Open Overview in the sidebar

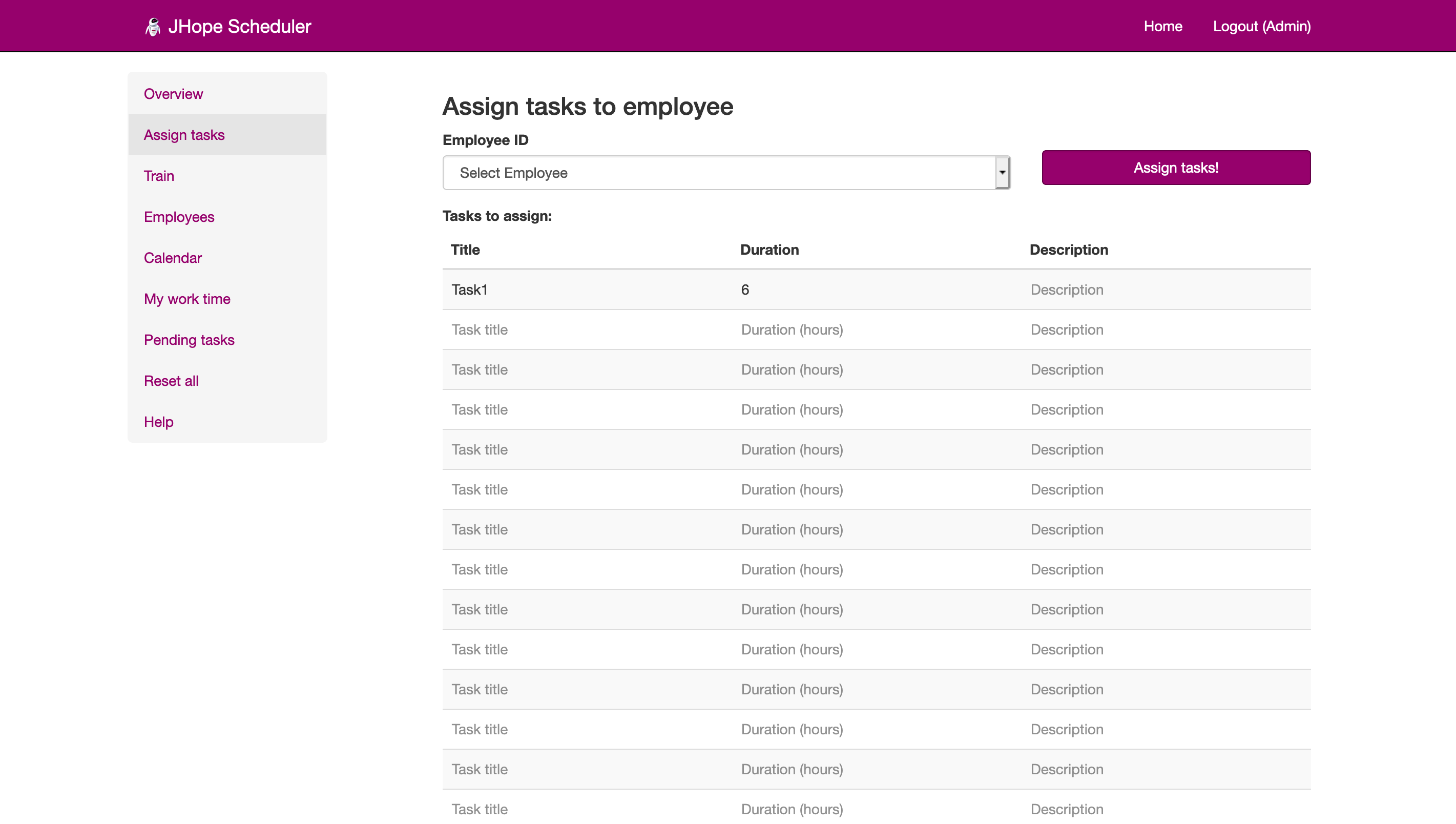click(227, 94)
